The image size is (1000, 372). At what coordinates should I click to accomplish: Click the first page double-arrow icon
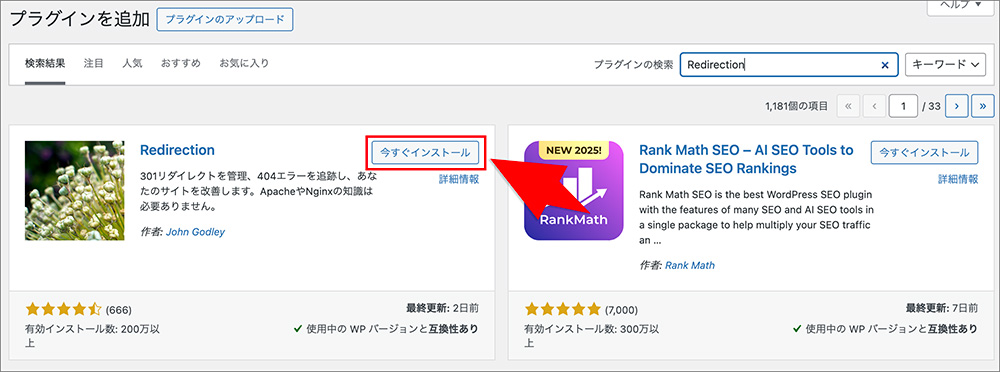point(848,106)
